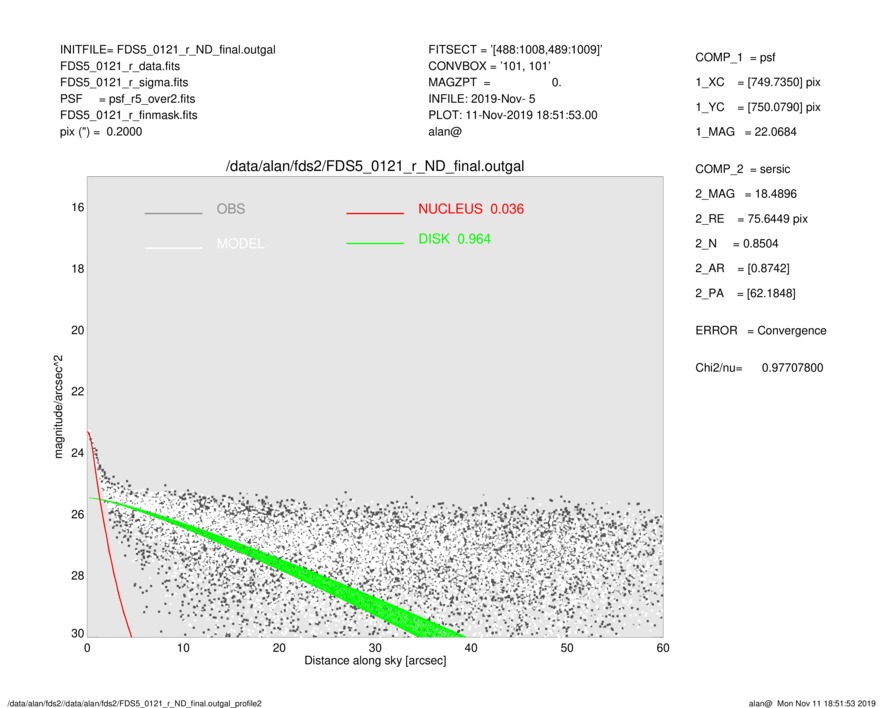The height and width of the screenshot is (708, 885).
Task: Click the 1_XC = [749.7350] pix value
Action: [x=758, y=82]
